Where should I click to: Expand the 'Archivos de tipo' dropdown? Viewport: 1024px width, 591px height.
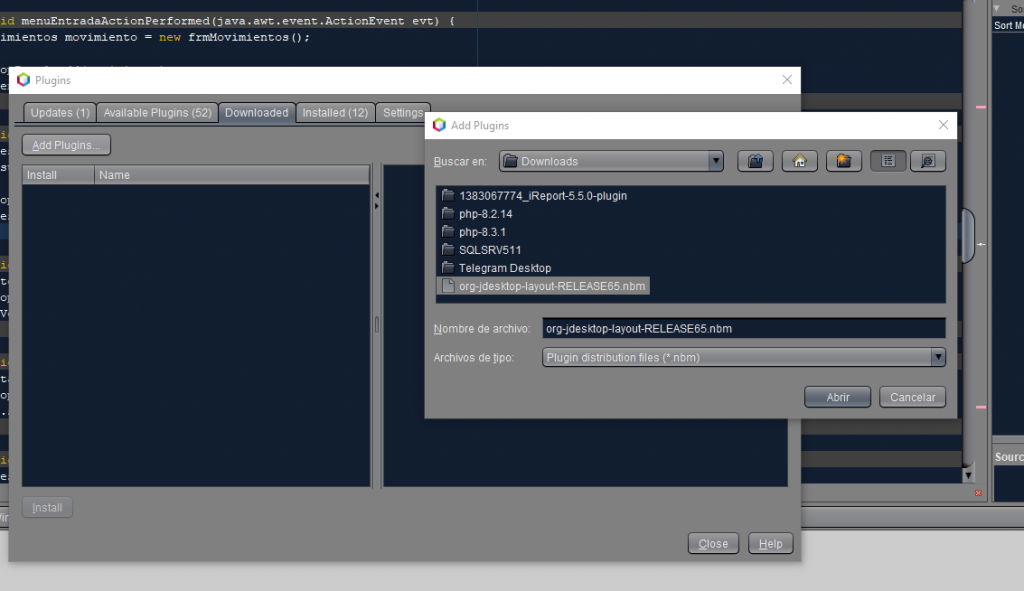click(x=937, y=357)
